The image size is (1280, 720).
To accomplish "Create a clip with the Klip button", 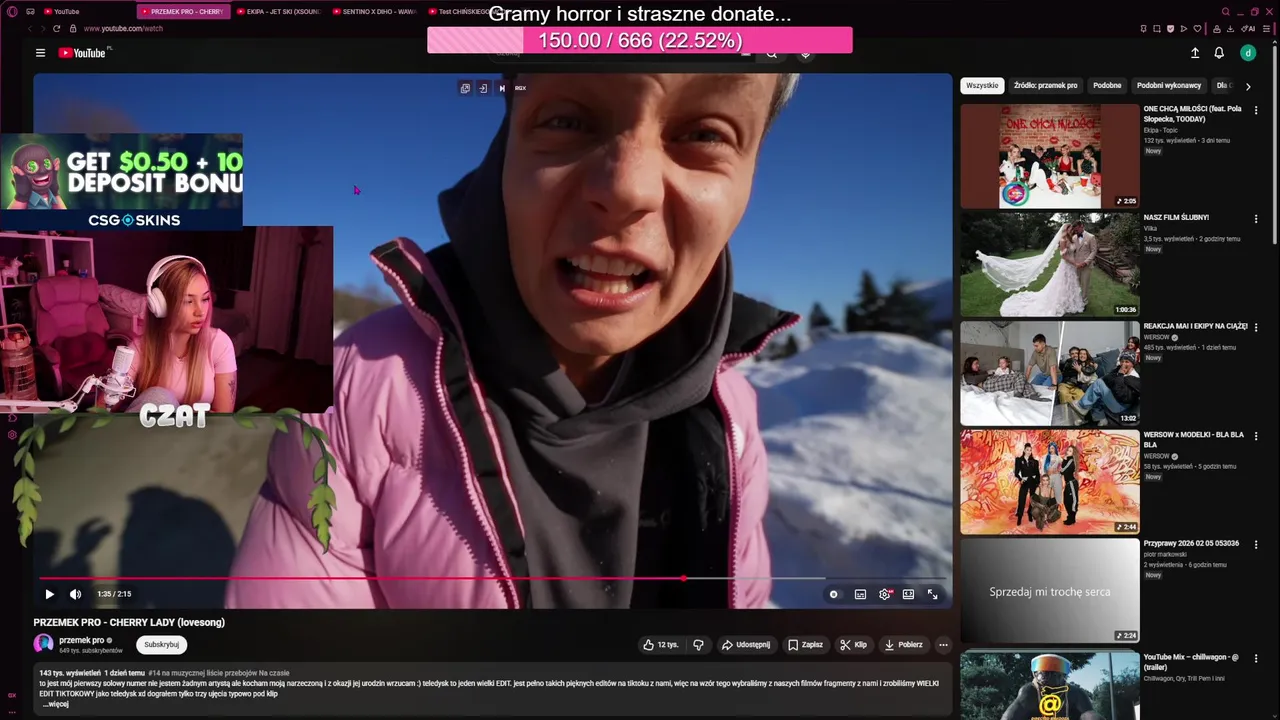I will [853, 645].
